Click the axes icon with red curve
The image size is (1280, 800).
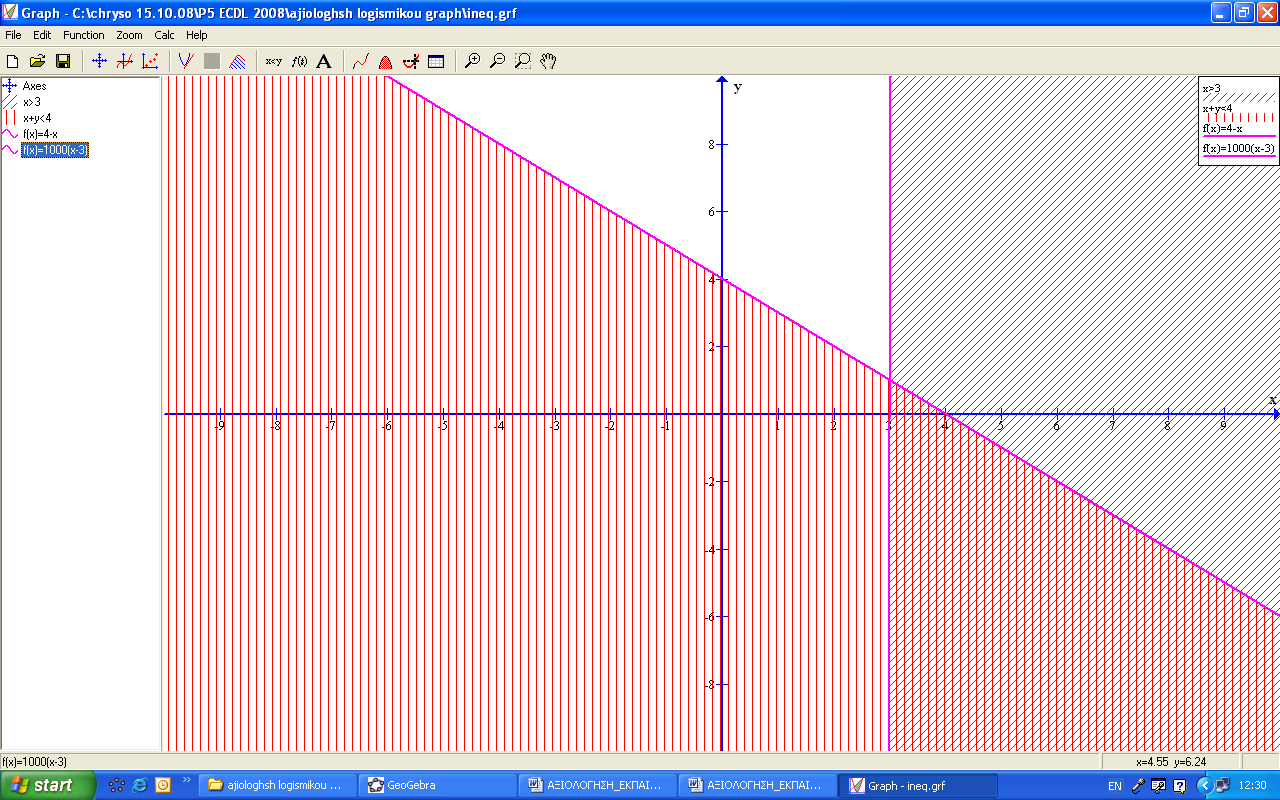tap(124, 61)
